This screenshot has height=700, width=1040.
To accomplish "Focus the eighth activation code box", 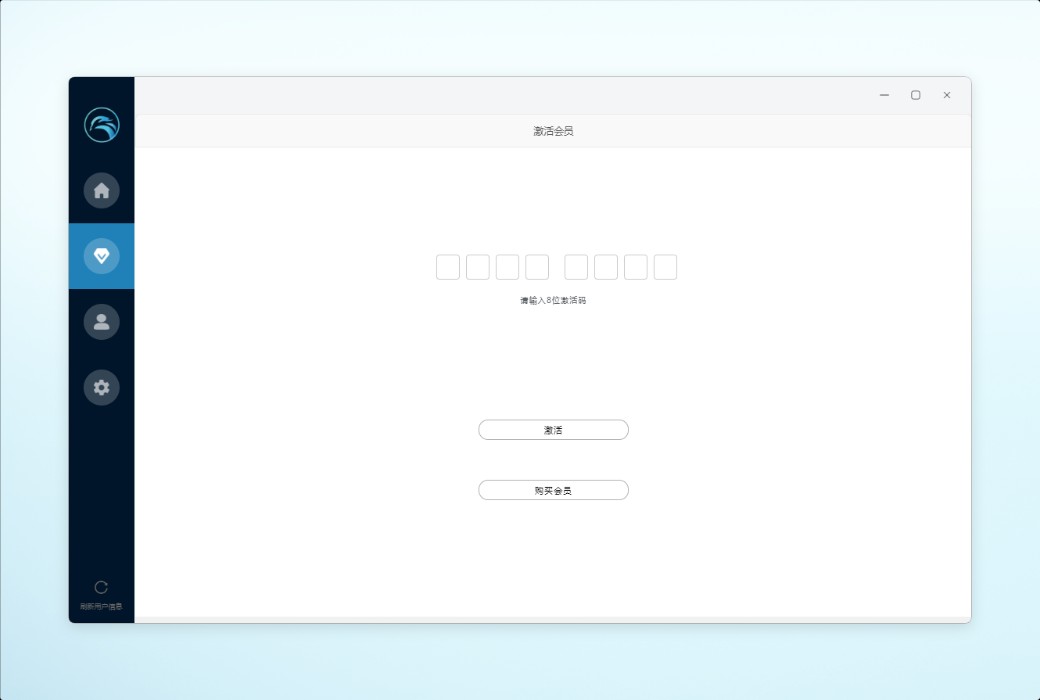I will 665,267.
